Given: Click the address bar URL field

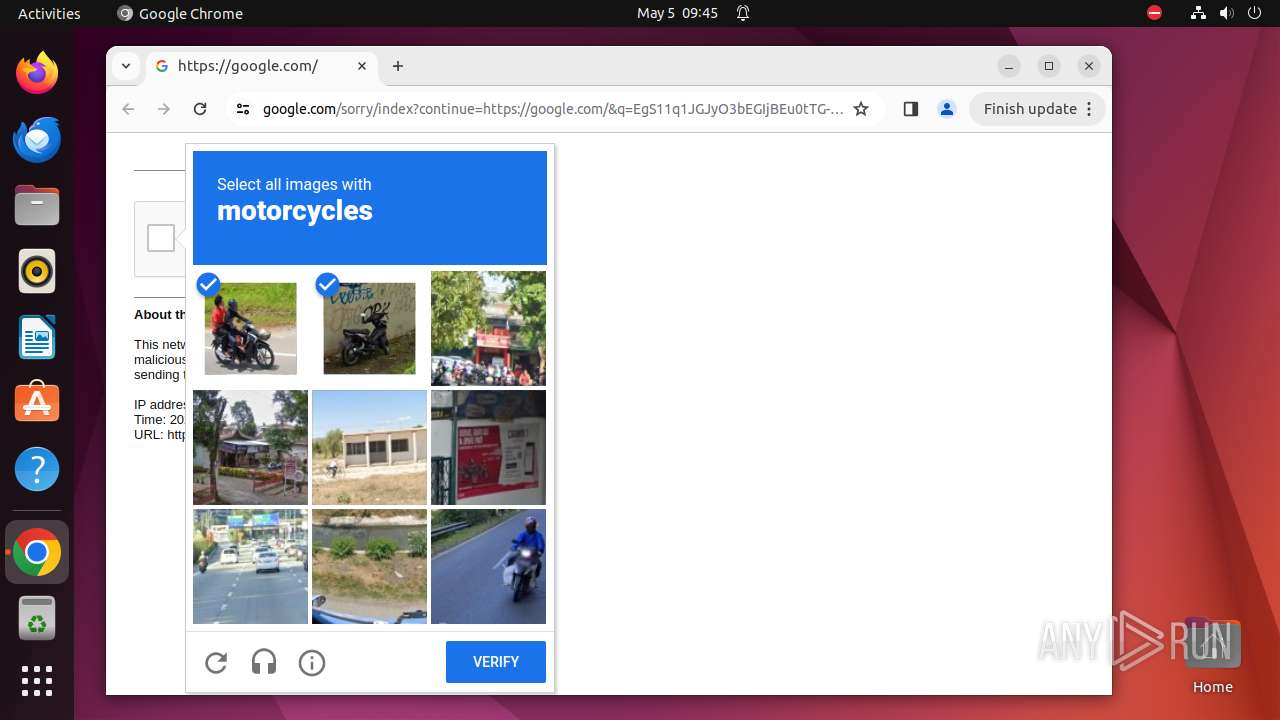Looking at the screenshot, I should tap(553, 109).
